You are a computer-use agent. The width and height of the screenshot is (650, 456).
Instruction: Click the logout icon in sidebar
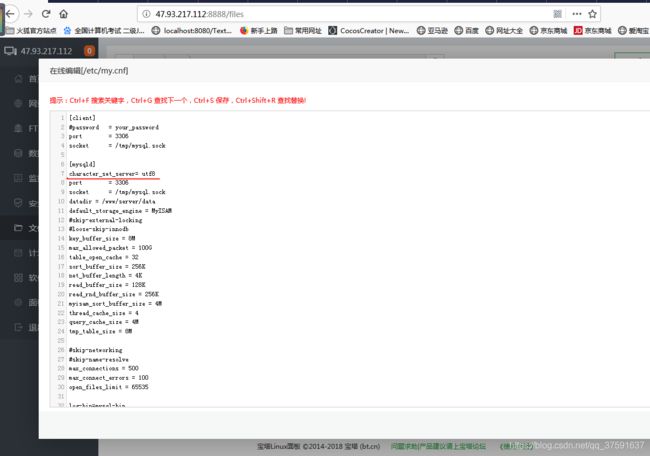[x=18, y=327]
